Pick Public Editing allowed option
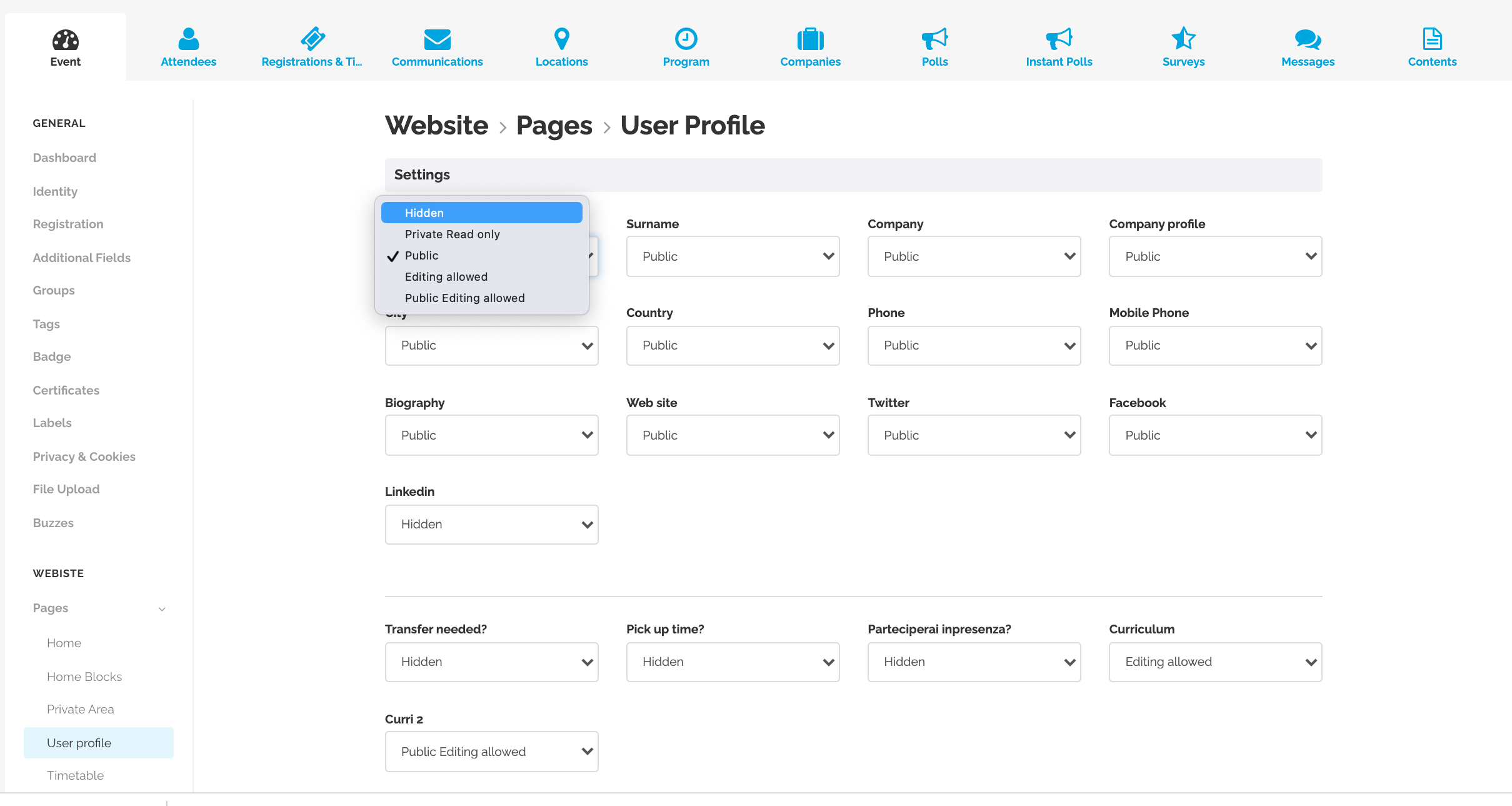This screenshot has width=1512, height=806. click(x=464, y=298)
